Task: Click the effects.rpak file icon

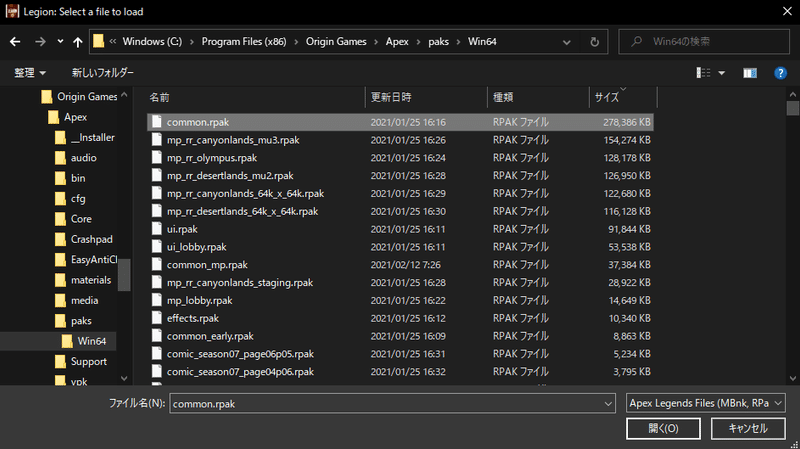Action: tap(157, 318)
